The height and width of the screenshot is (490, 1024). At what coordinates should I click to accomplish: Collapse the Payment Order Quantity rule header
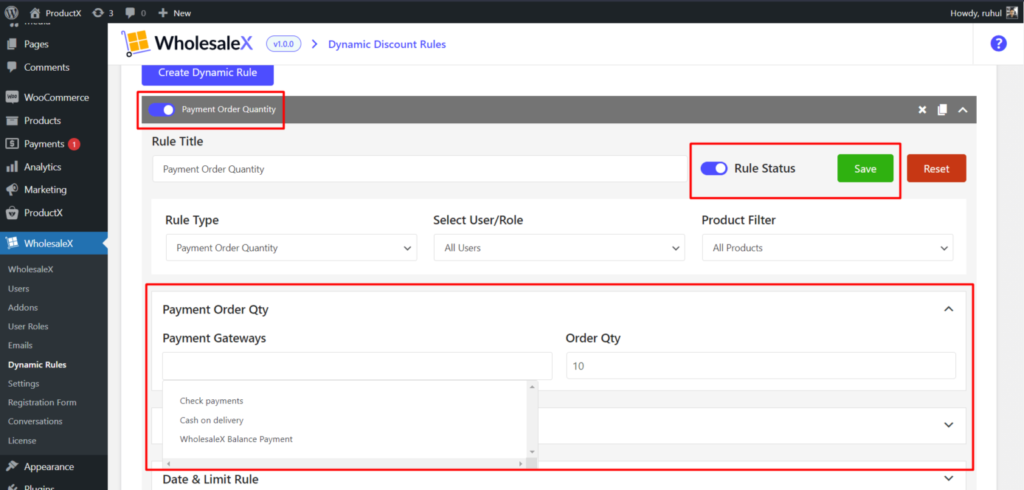click(x=962, y=110)
